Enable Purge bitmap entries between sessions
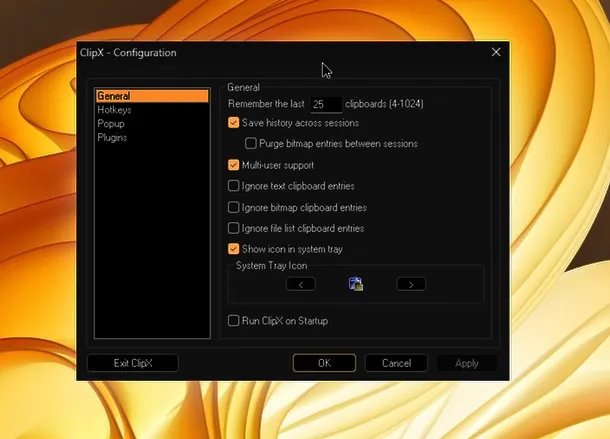The width and height of the screenshot is (610, 439). coord(251,143)
